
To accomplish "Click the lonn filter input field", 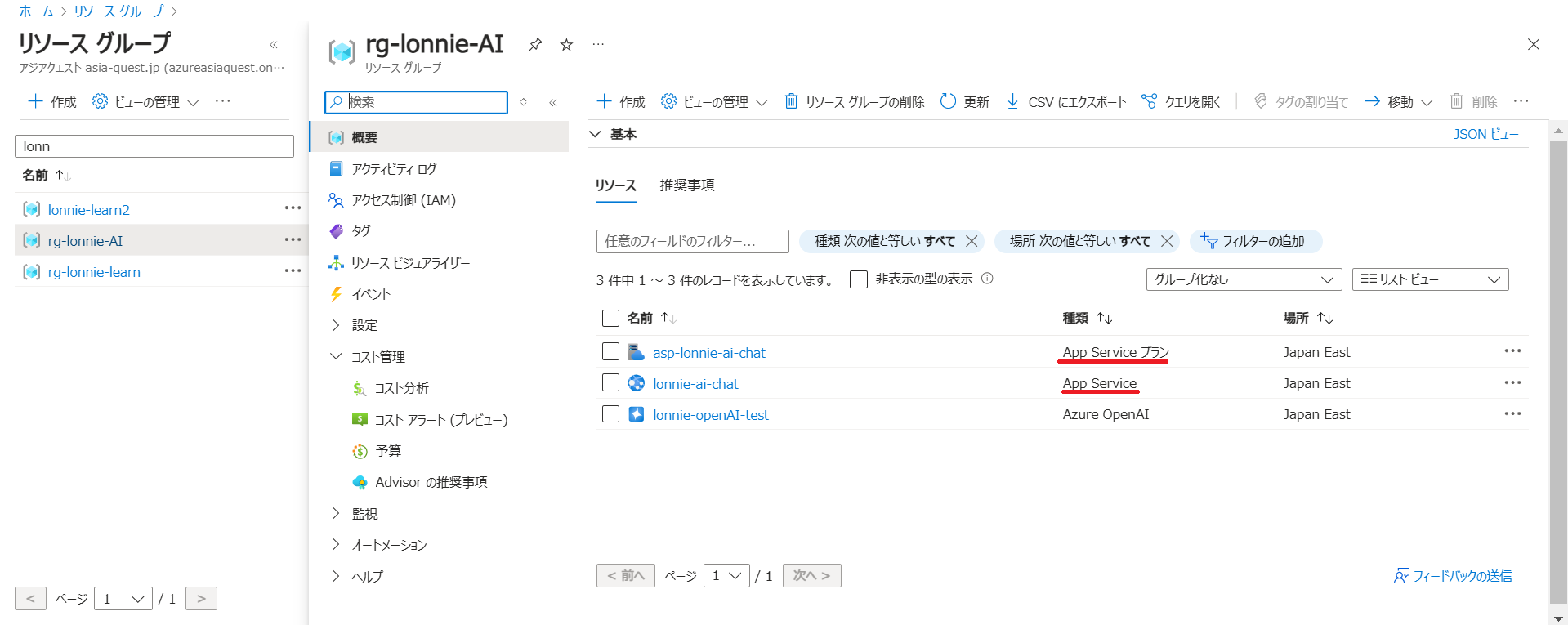I will 154,146.
